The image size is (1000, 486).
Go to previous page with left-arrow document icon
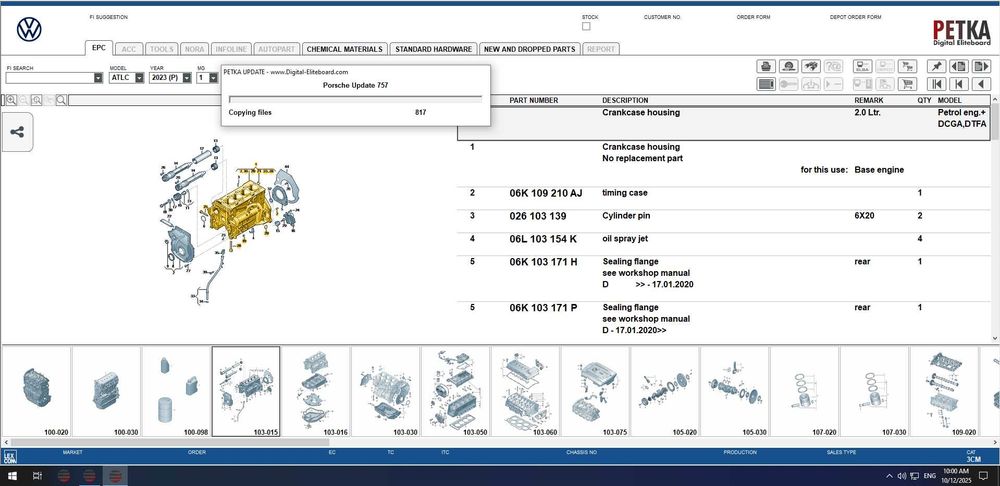coord(959,66)
